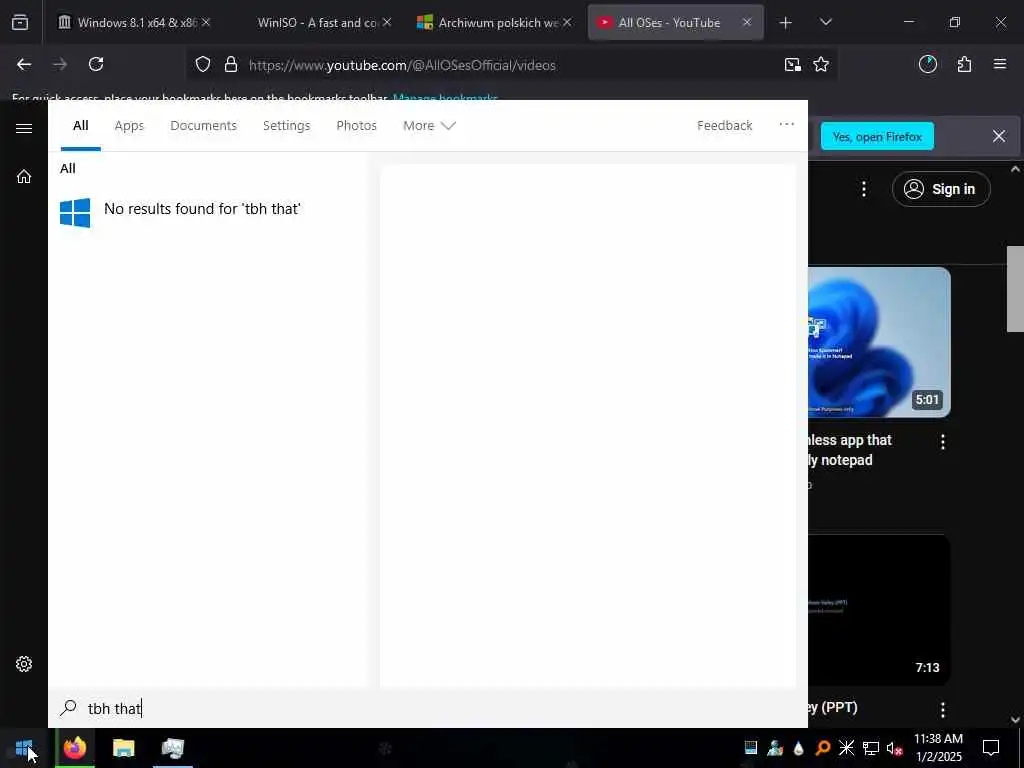Dismiss the Firefox notification bar
1024x768 pixels.
coord(999,136)
